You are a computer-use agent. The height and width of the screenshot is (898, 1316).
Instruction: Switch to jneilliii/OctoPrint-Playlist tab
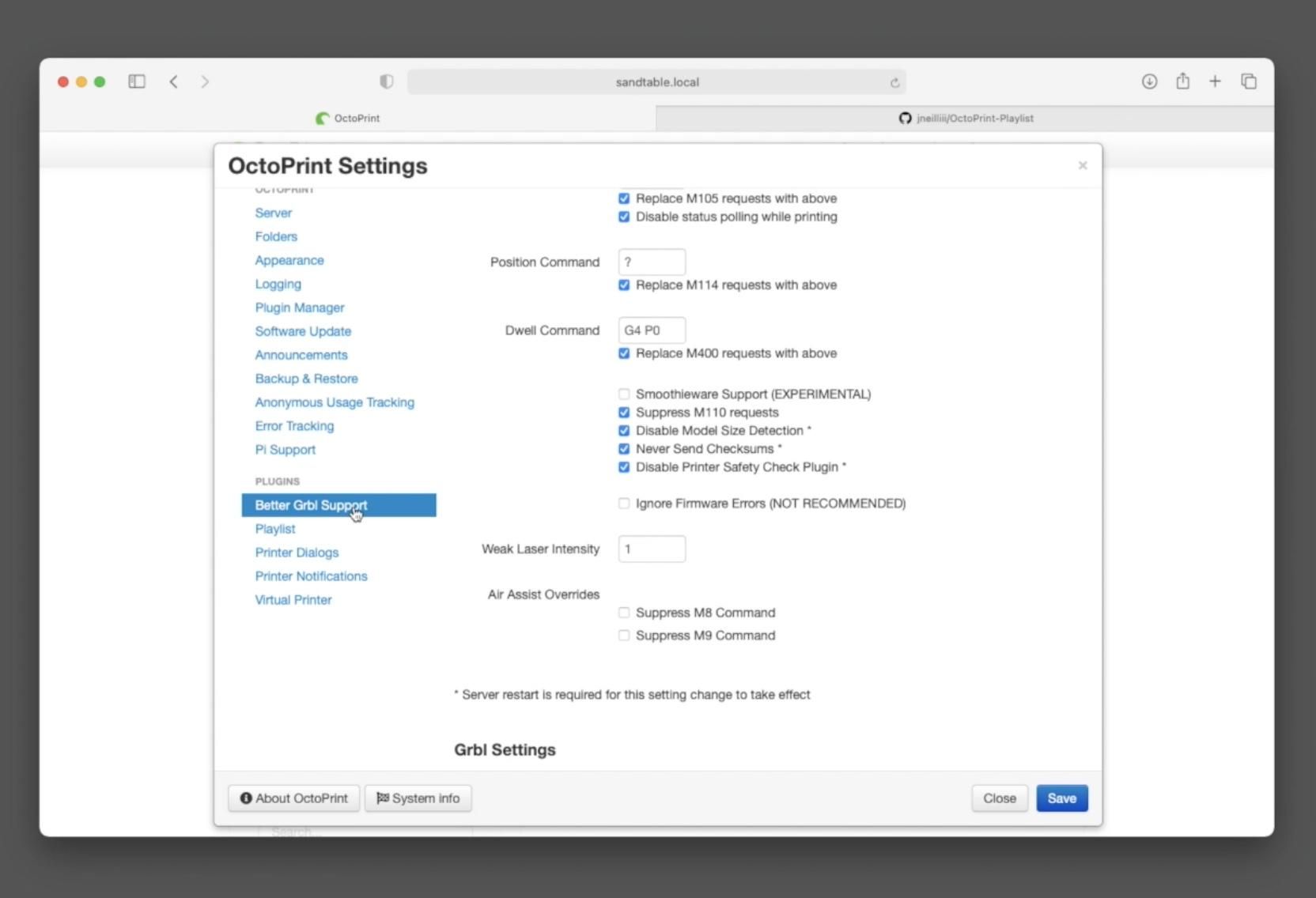[966, 118]
